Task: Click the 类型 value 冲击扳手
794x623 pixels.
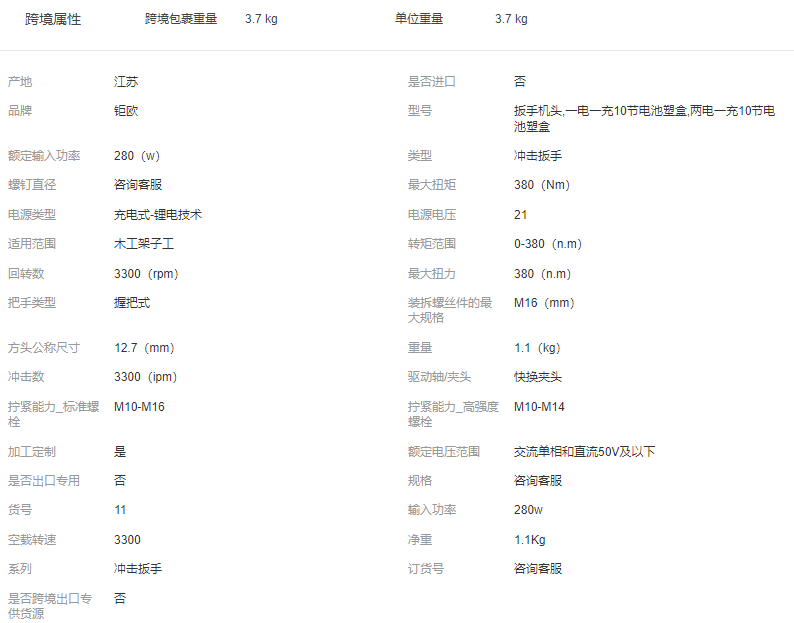Action: pyautogui.click(x=538, y=156)
